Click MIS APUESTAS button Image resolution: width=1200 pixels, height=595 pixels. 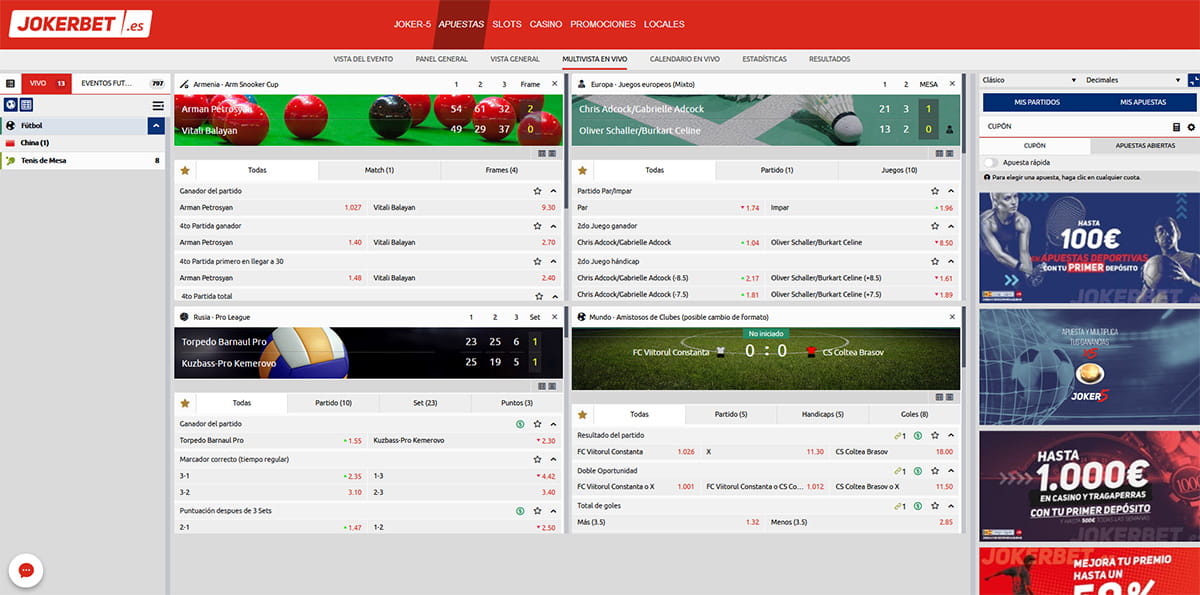pos(1143,102)
